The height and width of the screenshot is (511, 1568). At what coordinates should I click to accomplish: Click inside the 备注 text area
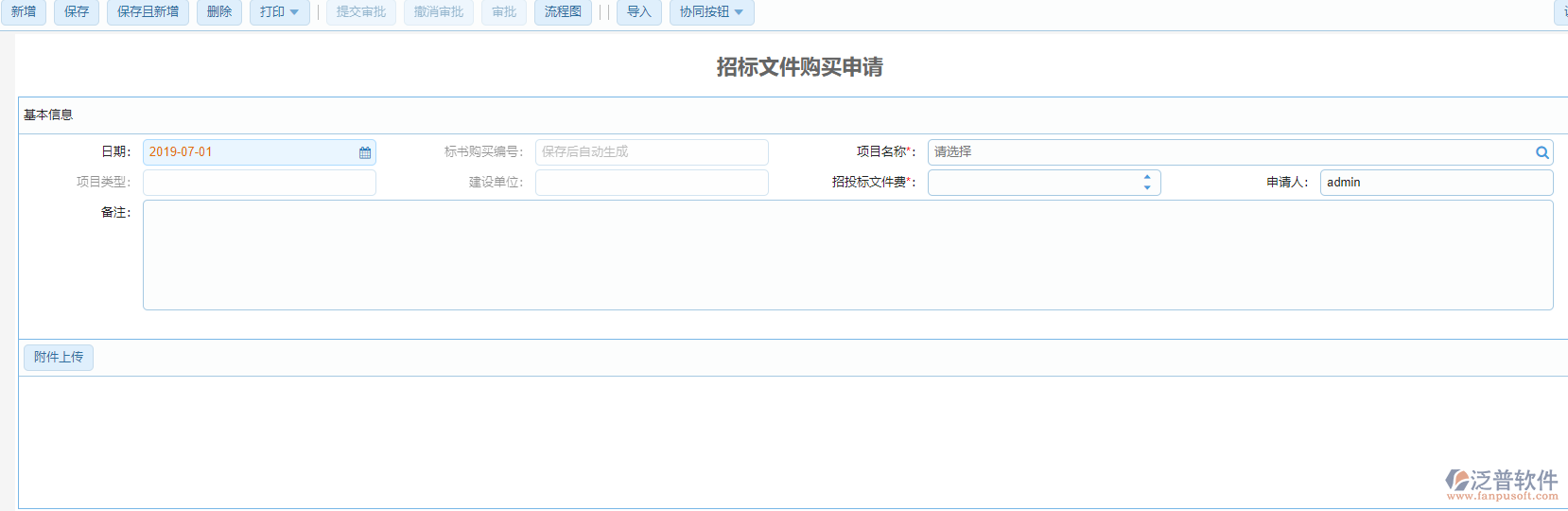847,255
